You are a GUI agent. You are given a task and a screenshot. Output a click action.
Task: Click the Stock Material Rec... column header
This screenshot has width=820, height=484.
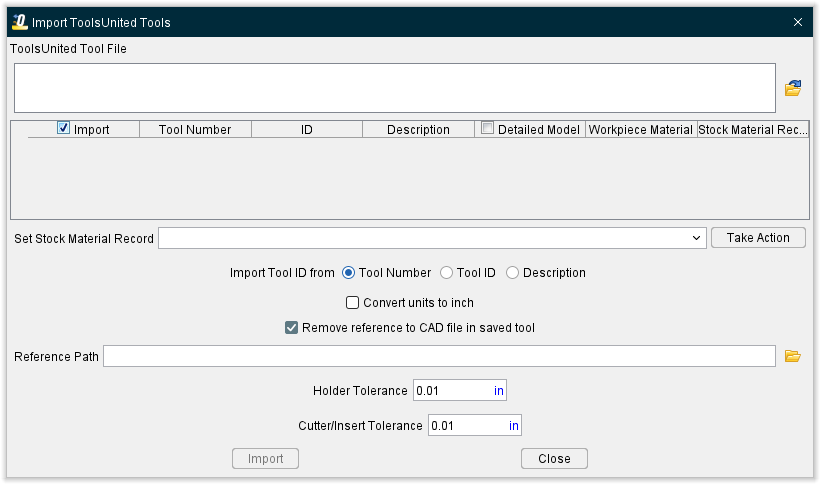(753, 130)
